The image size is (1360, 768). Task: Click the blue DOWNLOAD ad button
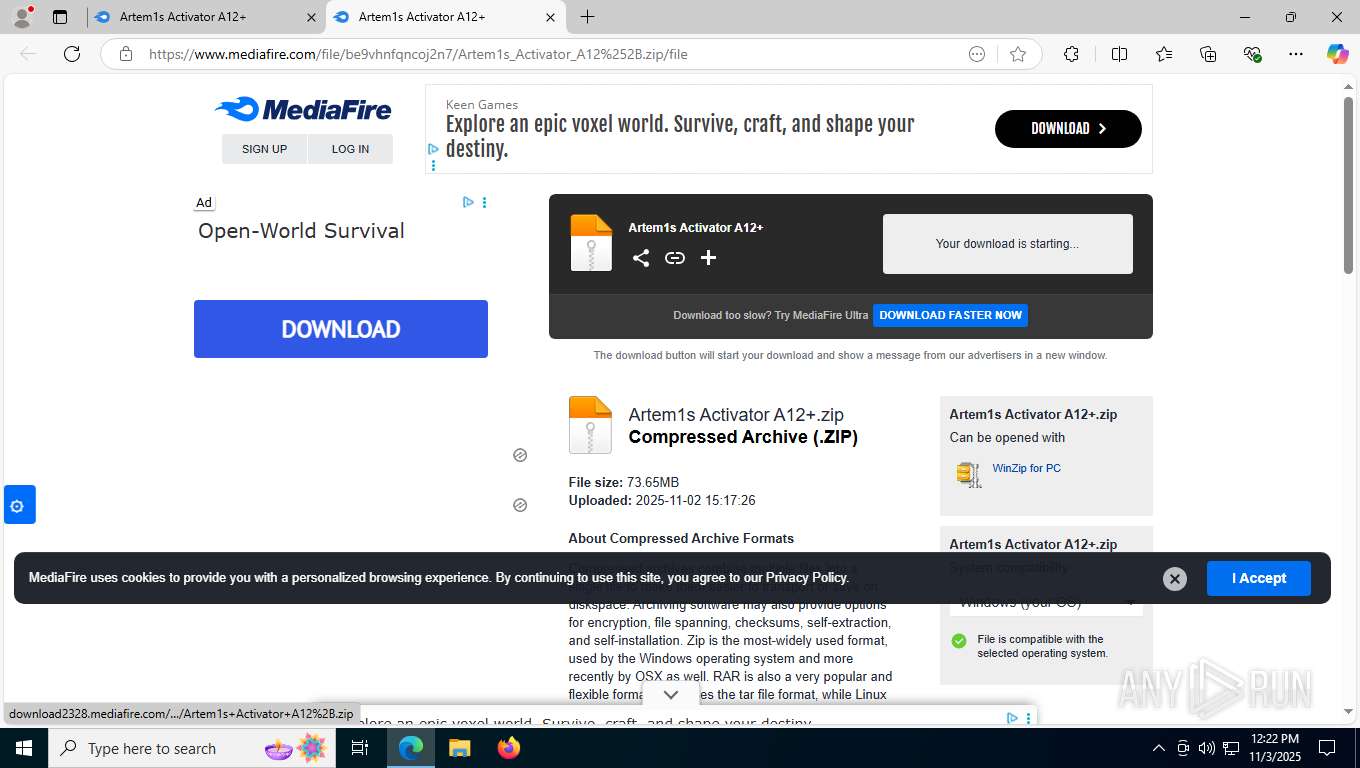341,329
